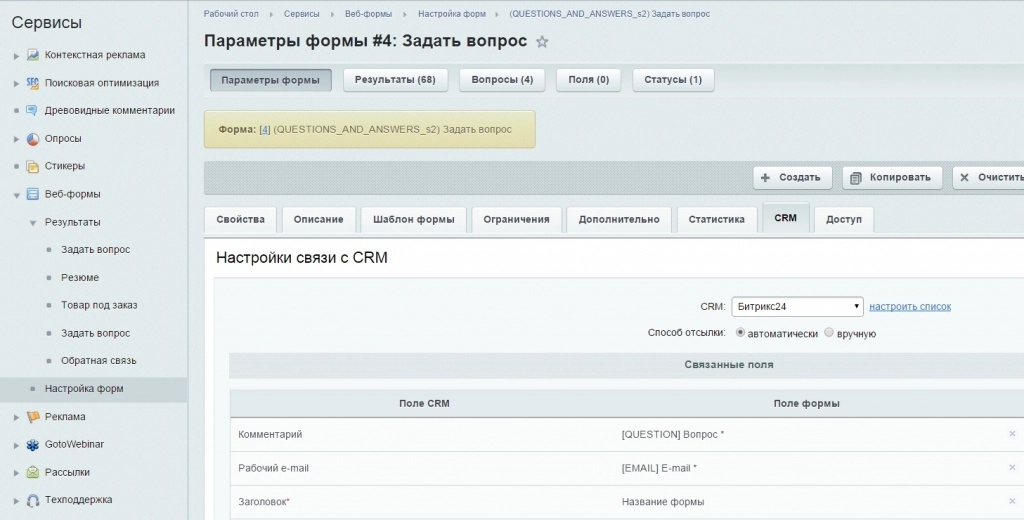The height and width of the screenshot is (520, 1024).
Task: Switch to the Свойства tab
Action: (240, 219)
